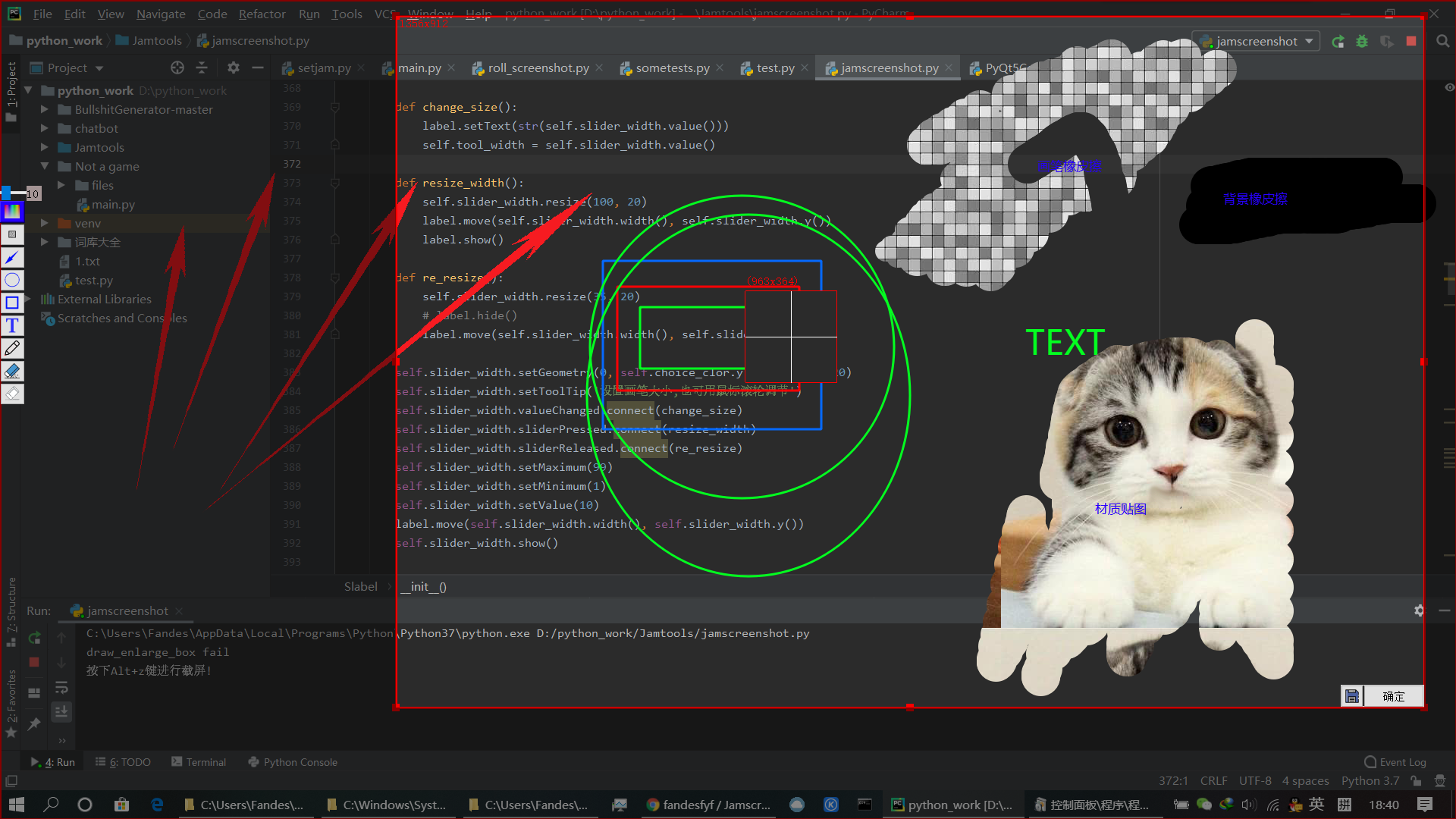The width and height of the screenshot is (1456, 819).
Task: Switch to the roll_screenshot.py tab
Action: pos(538,68)
